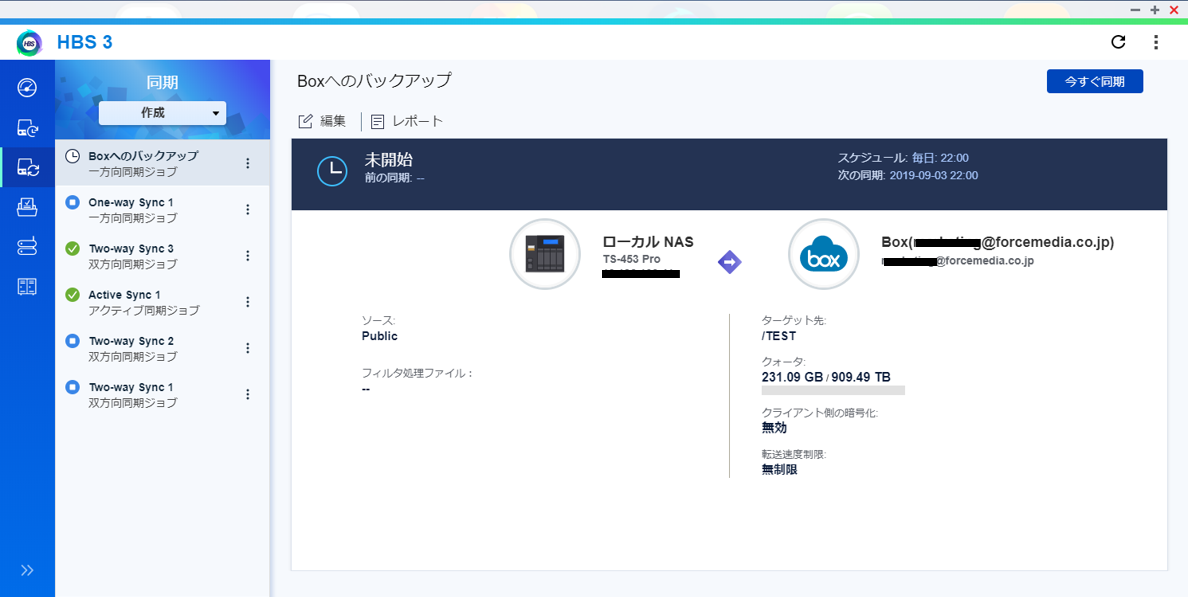The width and height of the screenshot is (1188, 597).
Task: Open options menu for Boxへのバックアップ job
Action: pyautogui.click(x=248, y=164)
